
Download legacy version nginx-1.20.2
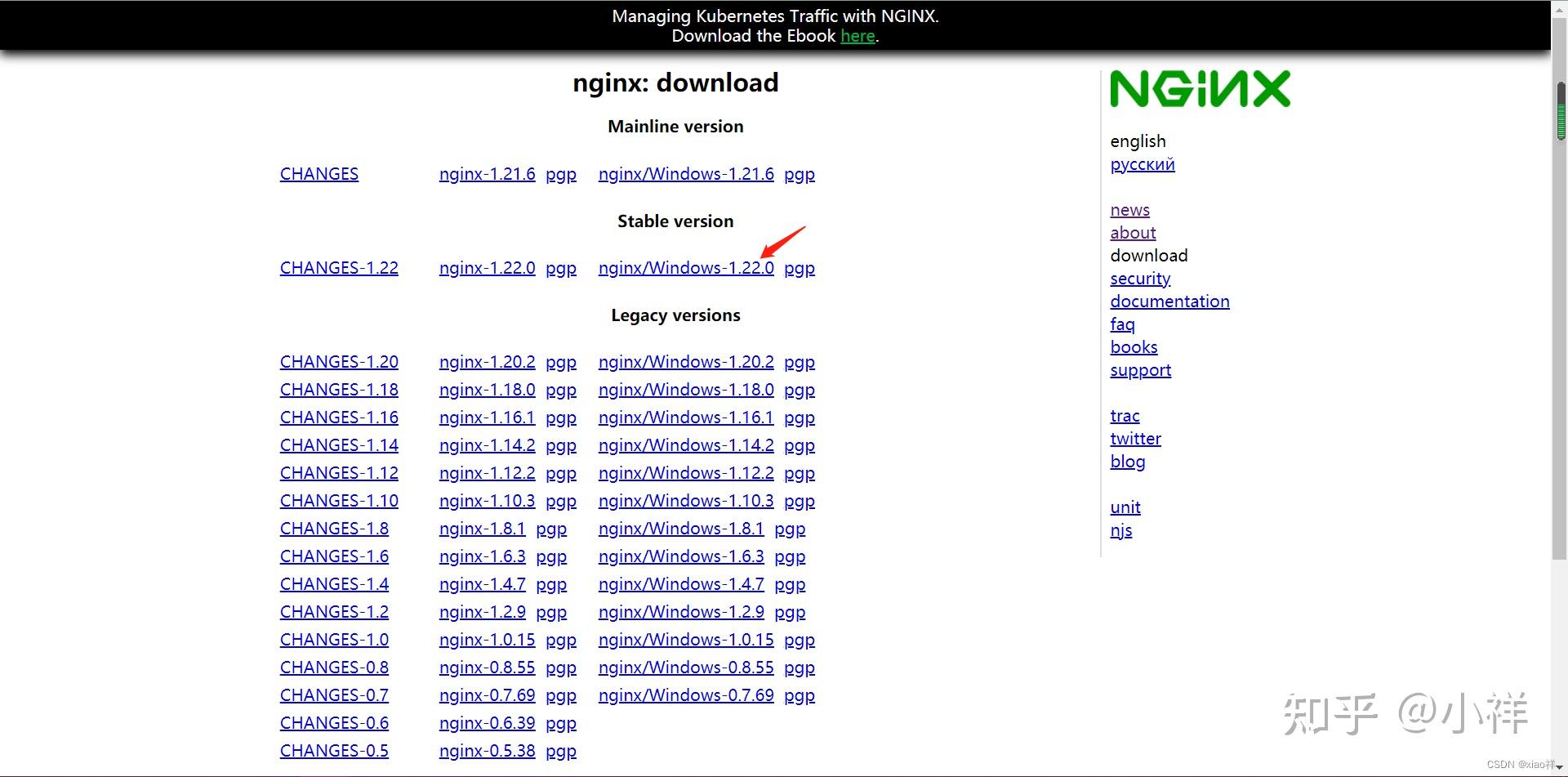click(487, 361)
